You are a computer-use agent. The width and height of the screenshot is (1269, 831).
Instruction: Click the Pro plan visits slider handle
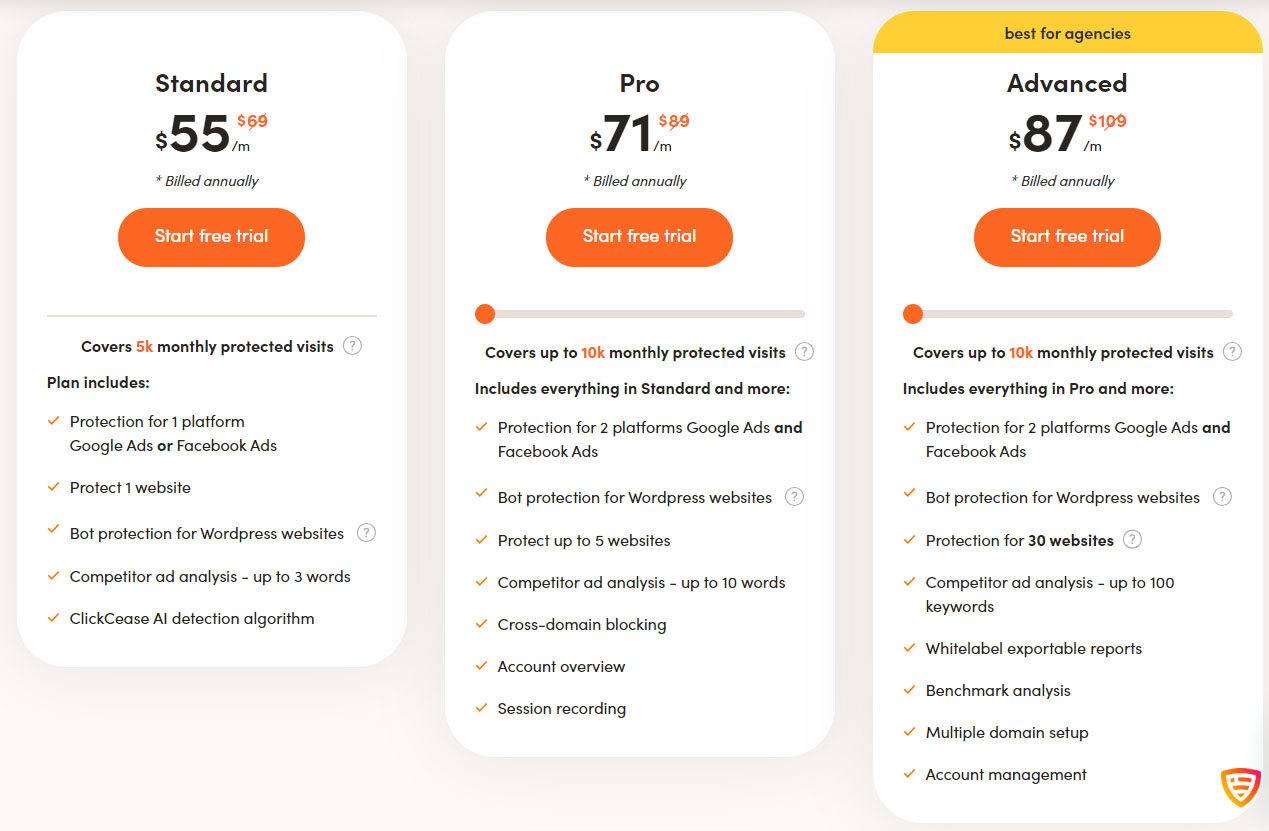coord(485,314)
